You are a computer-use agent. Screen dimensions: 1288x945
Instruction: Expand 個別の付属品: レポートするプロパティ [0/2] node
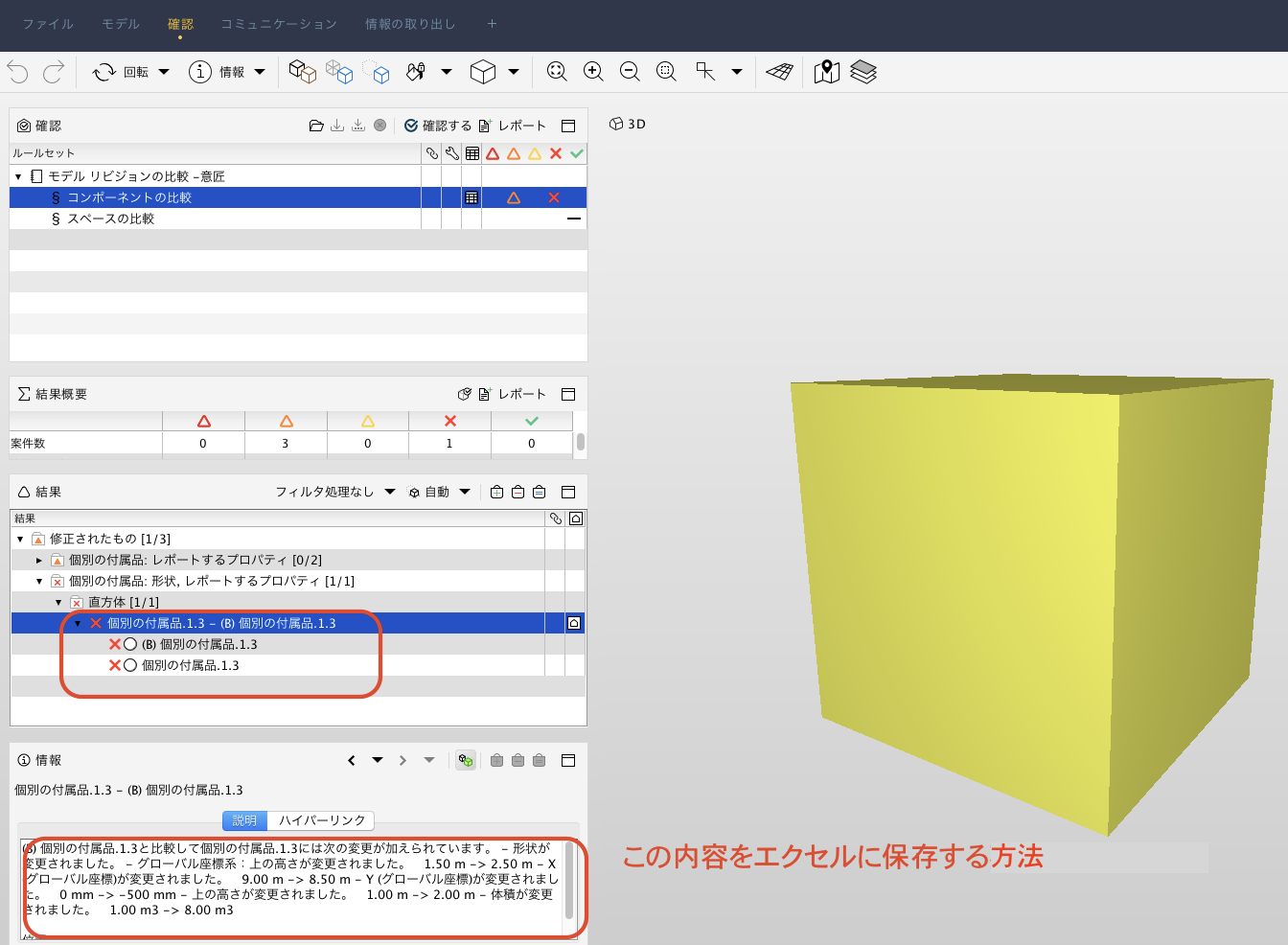(39, 560)
